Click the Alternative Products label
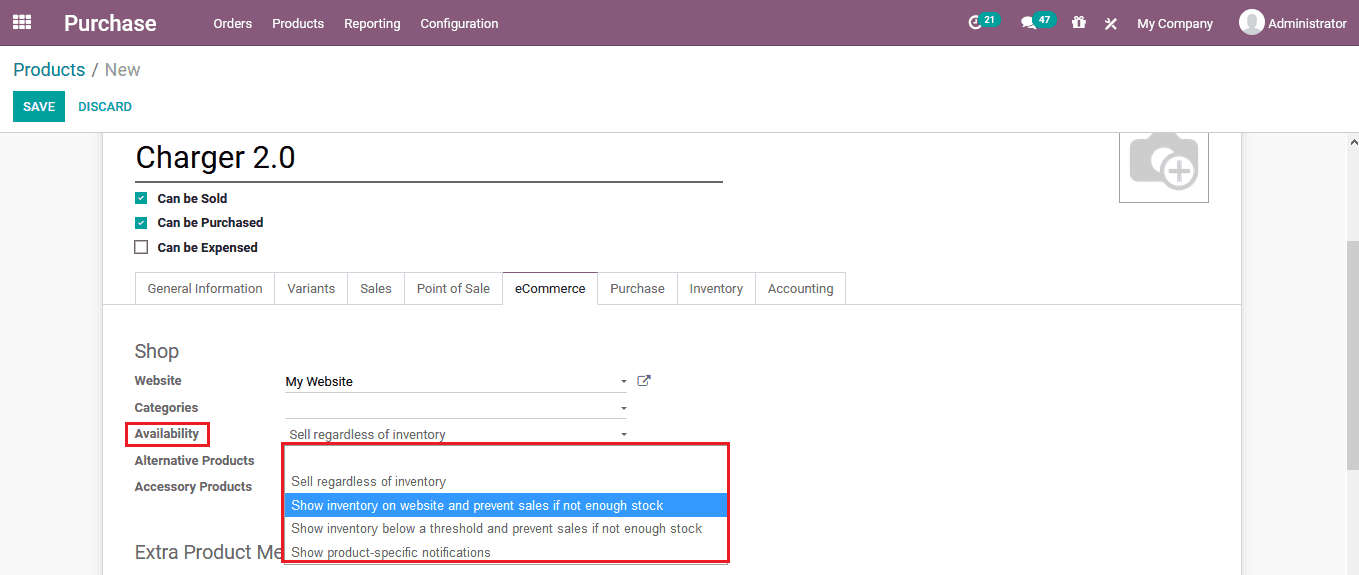 pyautogui.click(x=194, y=461)
